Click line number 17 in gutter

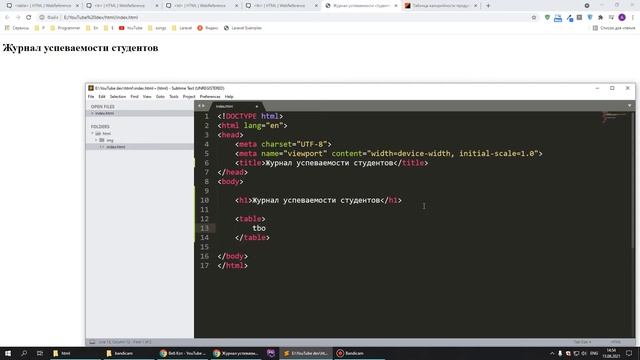click(204, 265)
